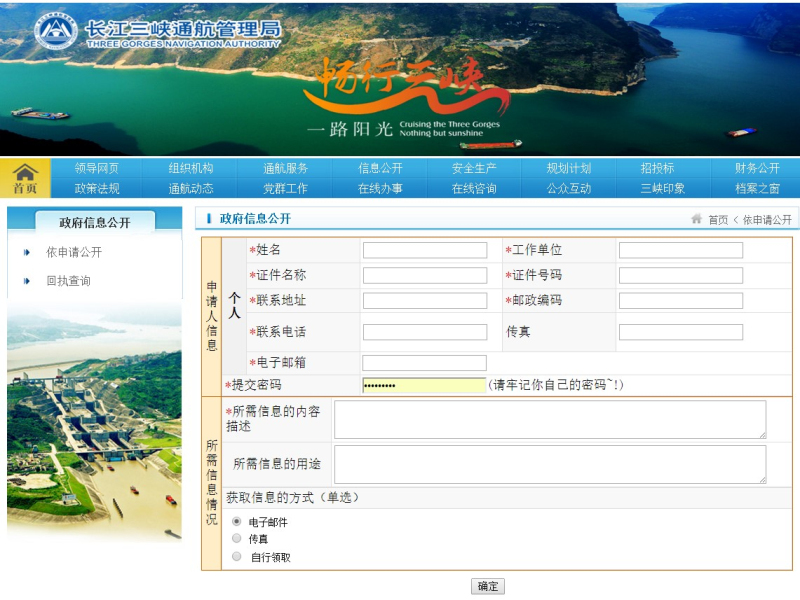Focus the 证件名称 input field
Screen dimensions: 800x600
(x=425, y=276)
